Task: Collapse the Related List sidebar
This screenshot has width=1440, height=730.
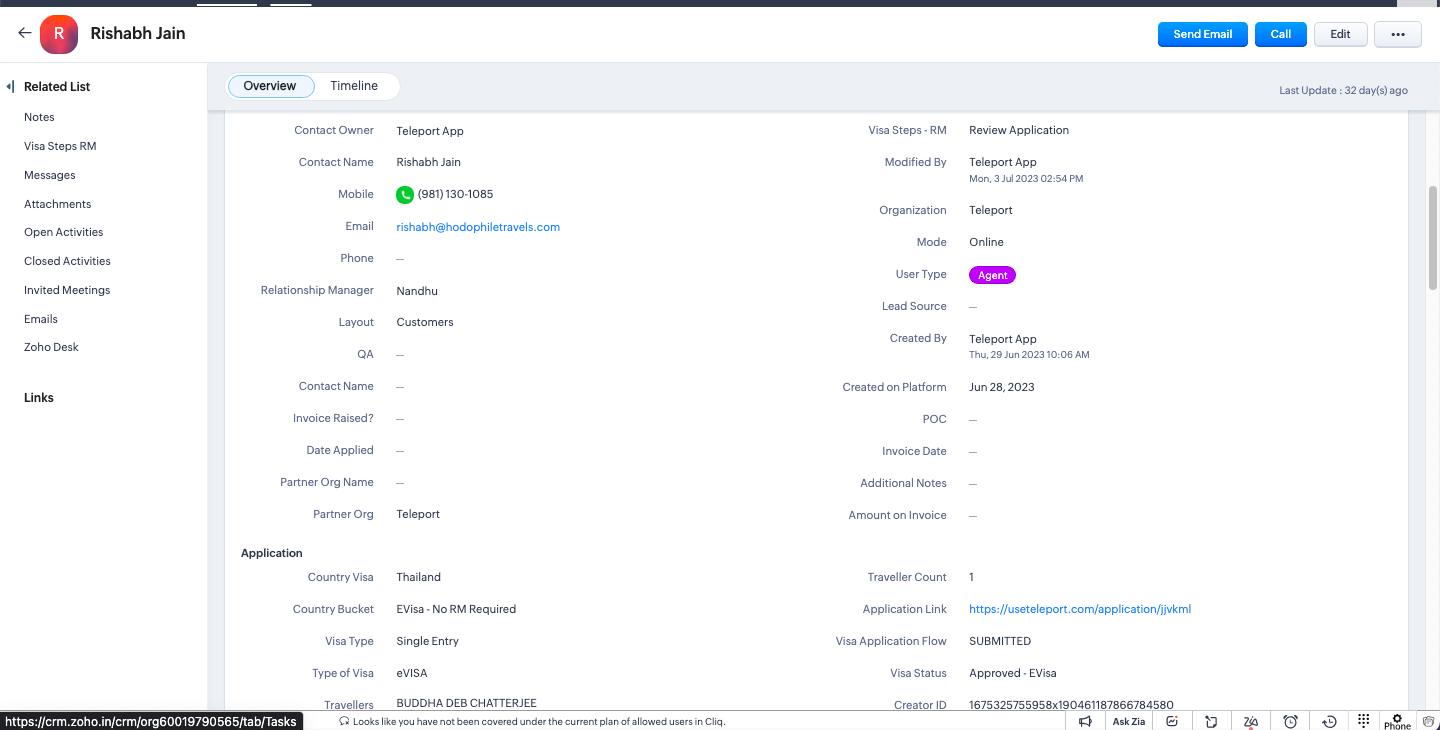Action: pyautogui.click(x=10, y=87)
